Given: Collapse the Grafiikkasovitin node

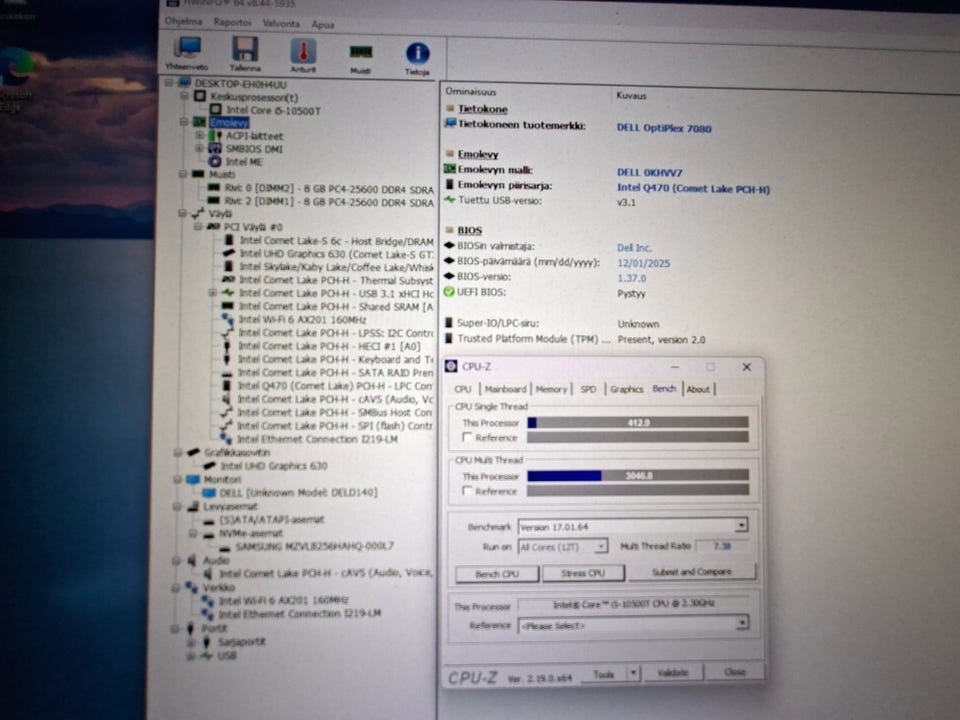Looking at the screenshot, I should (x=178, y=452).
